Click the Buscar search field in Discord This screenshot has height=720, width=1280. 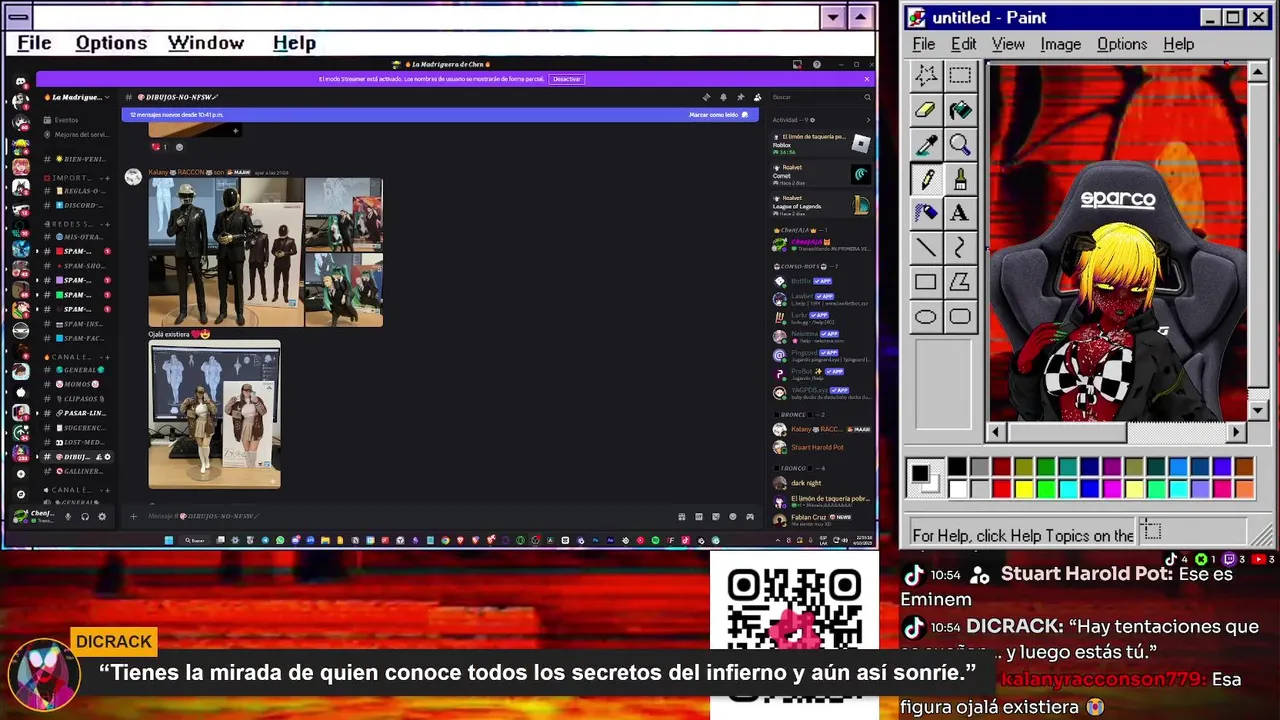(820, 97)
